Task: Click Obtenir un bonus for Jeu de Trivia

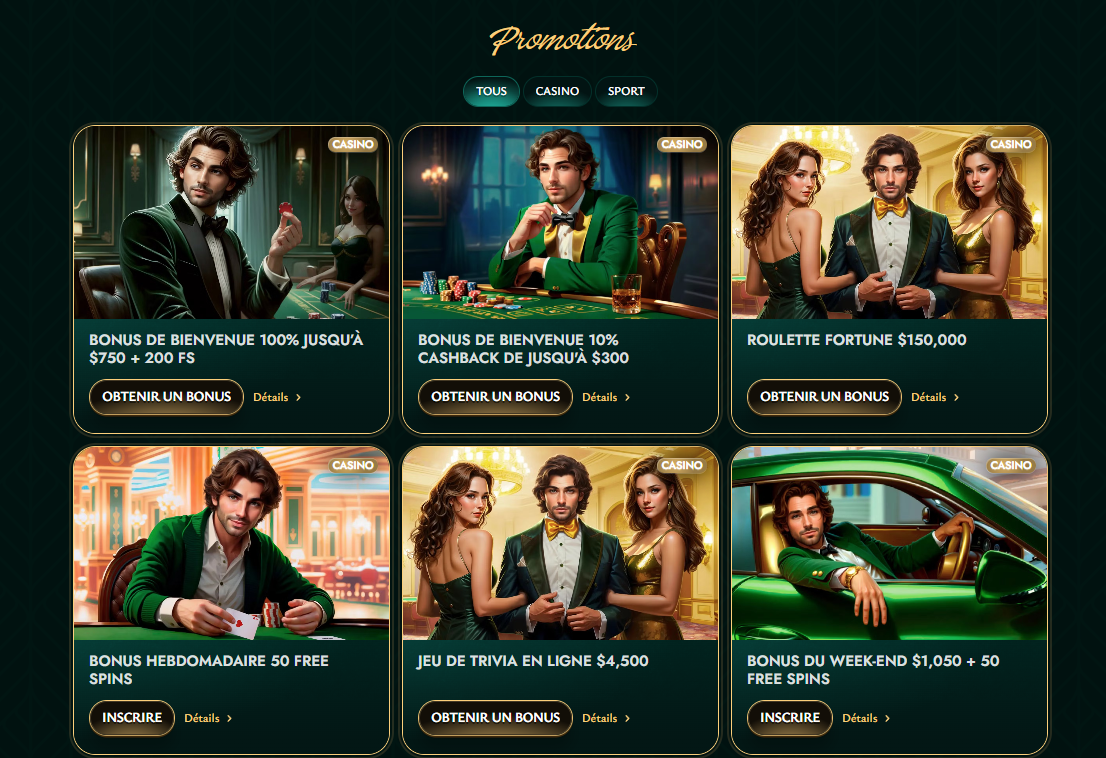Action: 495,718
